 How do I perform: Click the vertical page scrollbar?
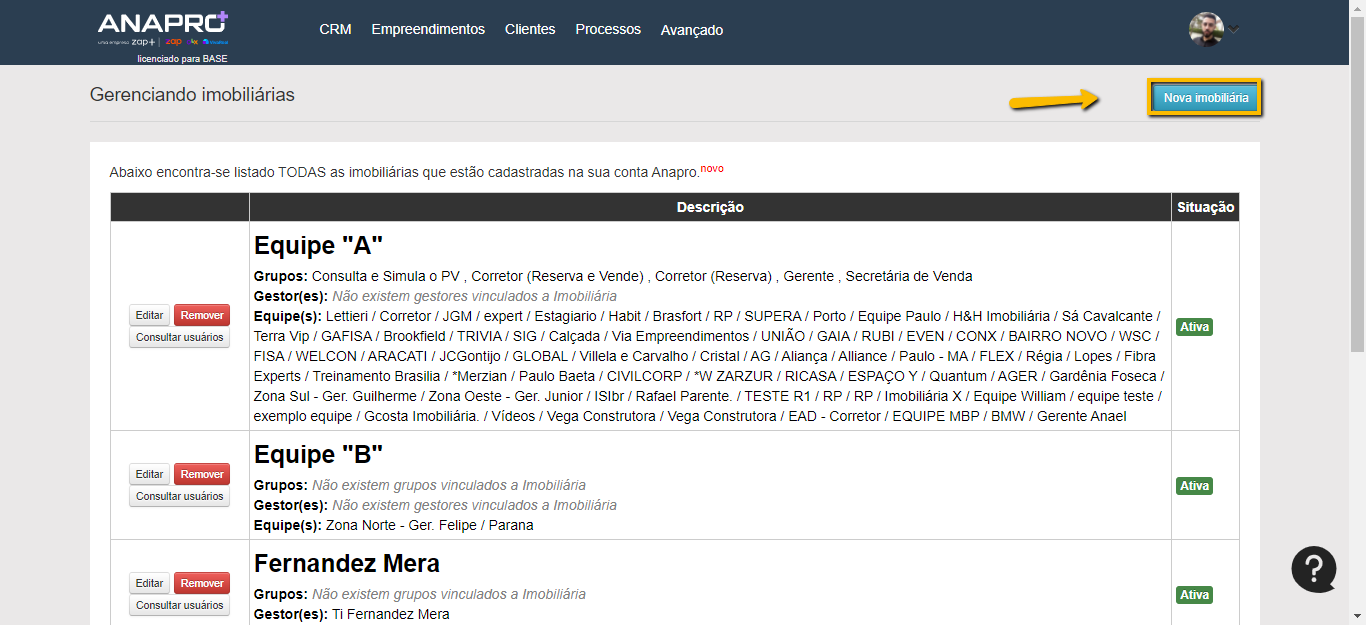tap(1357, 200)
